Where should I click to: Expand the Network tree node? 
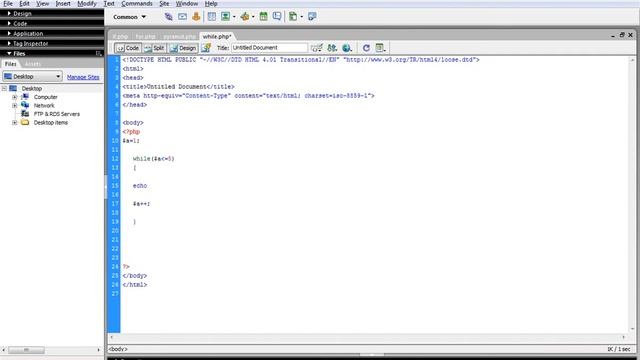[x=14, y=105]
